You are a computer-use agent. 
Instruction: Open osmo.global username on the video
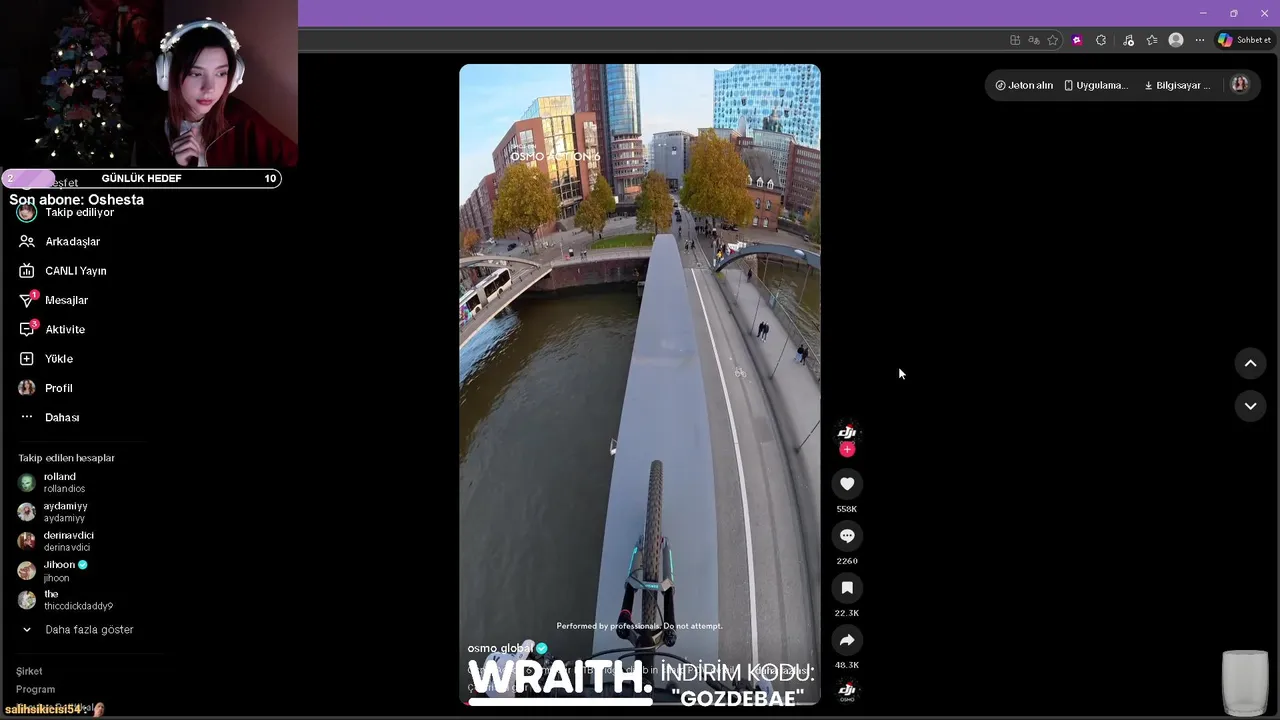click(500, 648)
